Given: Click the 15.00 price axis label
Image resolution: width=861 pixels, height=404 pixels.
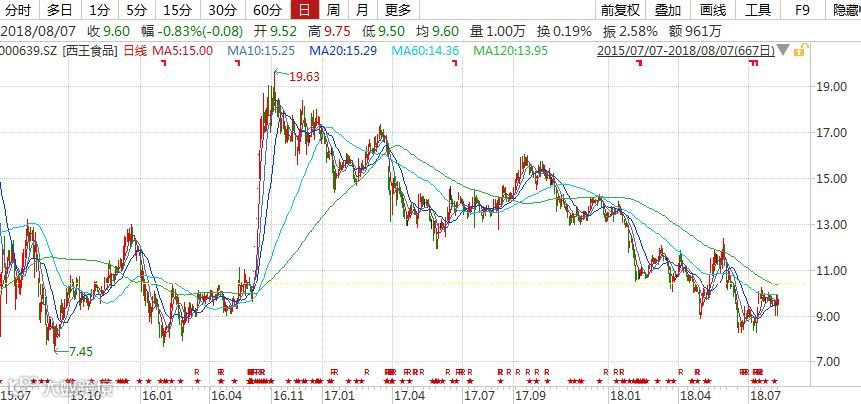Looking at the screenshot, I should pyautogui.click(x=832, y=178).
